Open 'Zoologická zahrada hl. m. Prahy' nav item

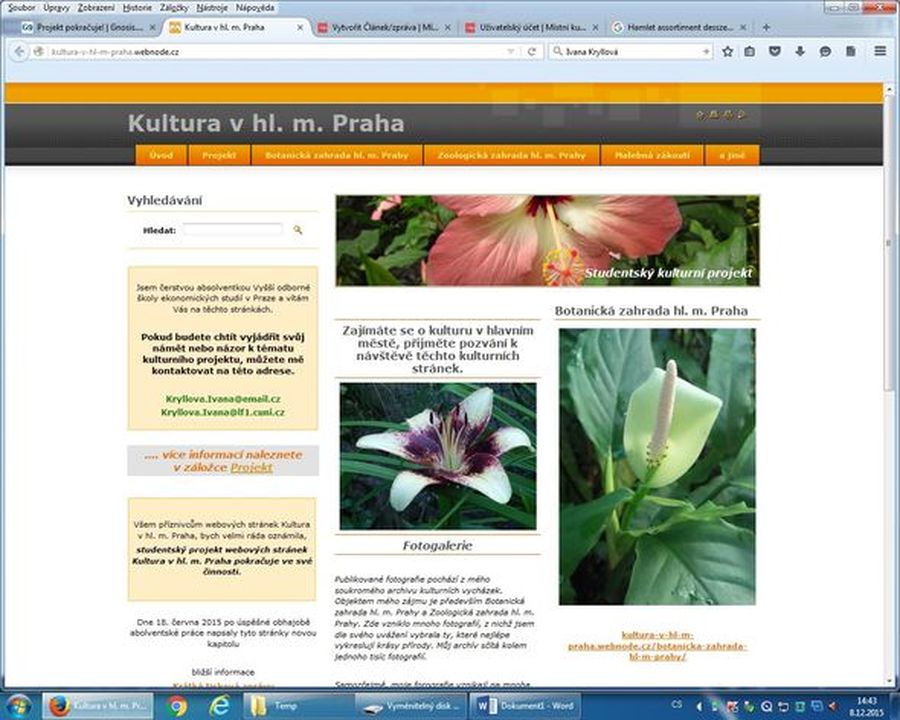click(x=511, y=155)
